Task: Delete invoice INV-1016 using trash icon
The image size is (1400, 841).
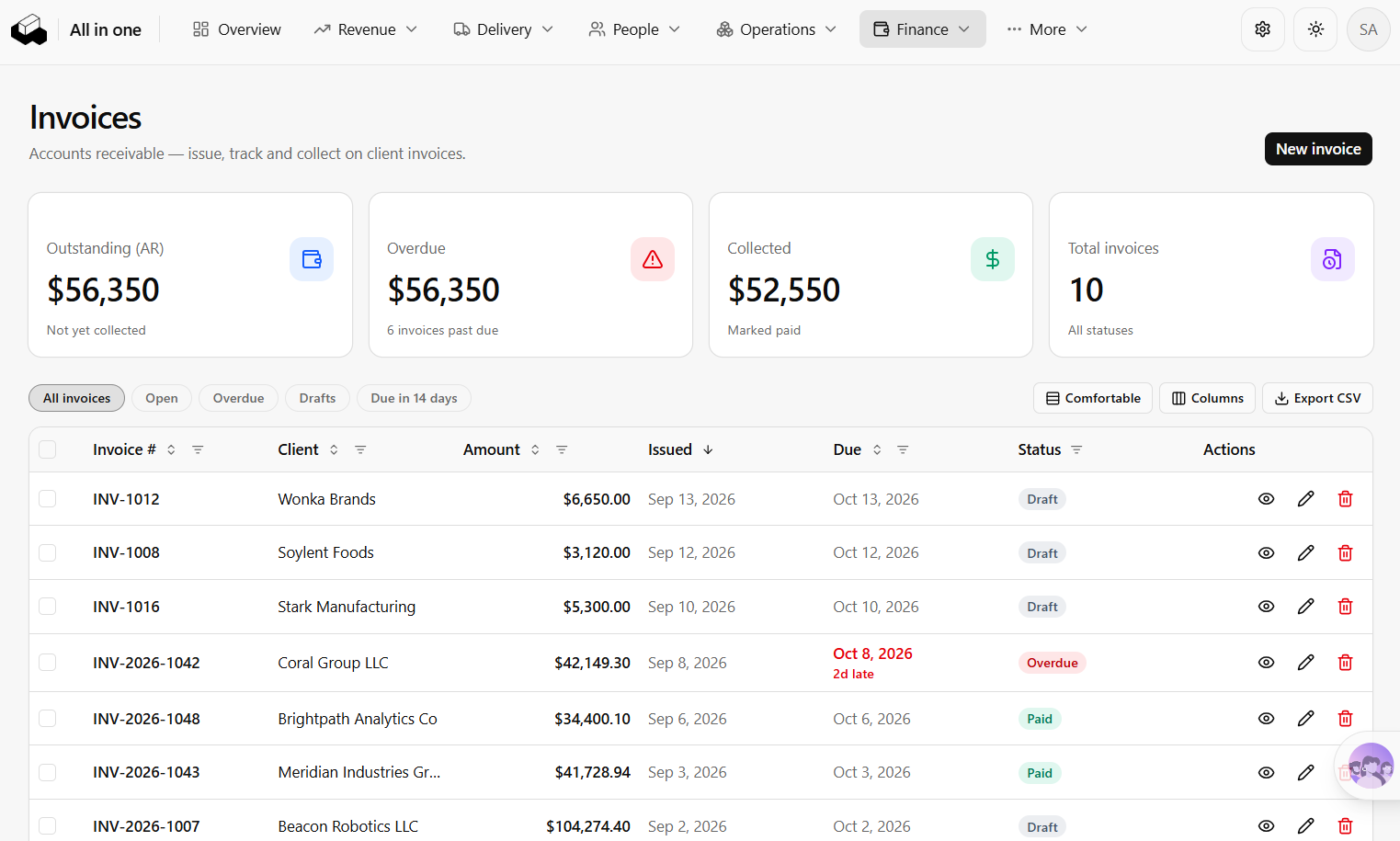Action: tap(1345, 607)
